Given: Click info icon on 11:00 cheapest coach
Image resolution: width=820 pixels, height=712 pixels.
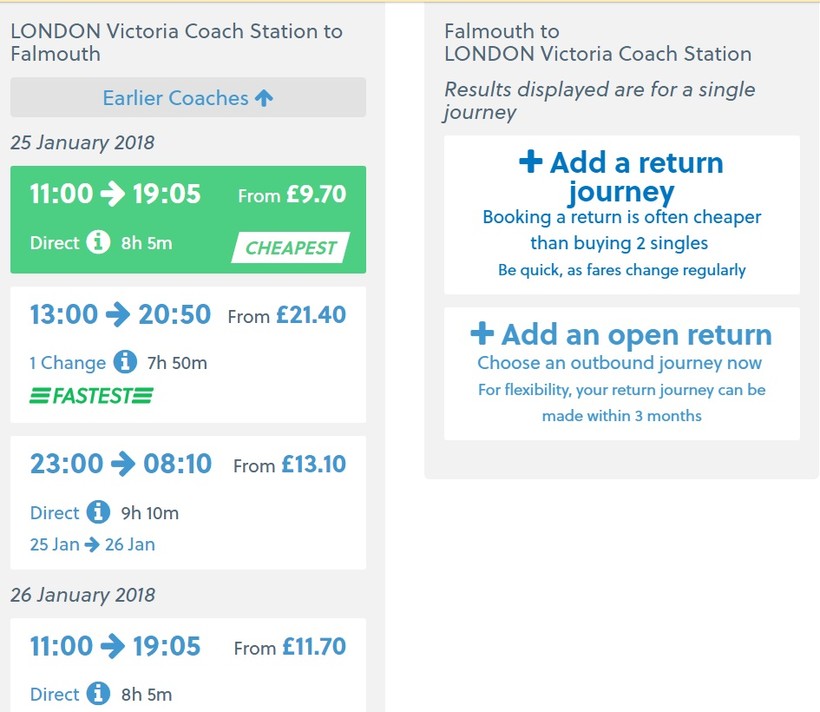Looking at the screenshot, I should (97, 241).
